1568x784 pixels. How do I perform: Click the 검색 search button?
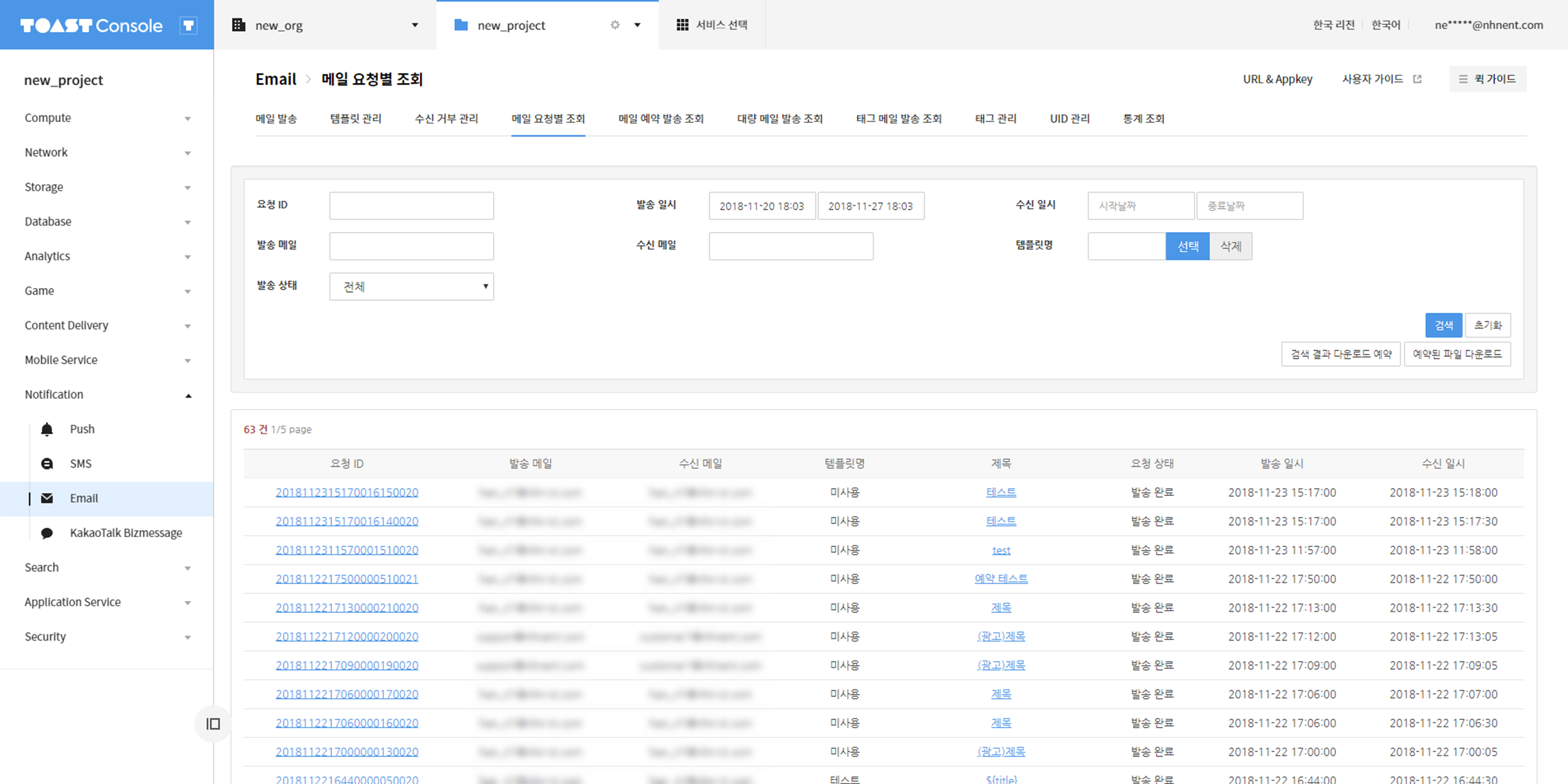pyautogui.click(x=1444, y=325)
